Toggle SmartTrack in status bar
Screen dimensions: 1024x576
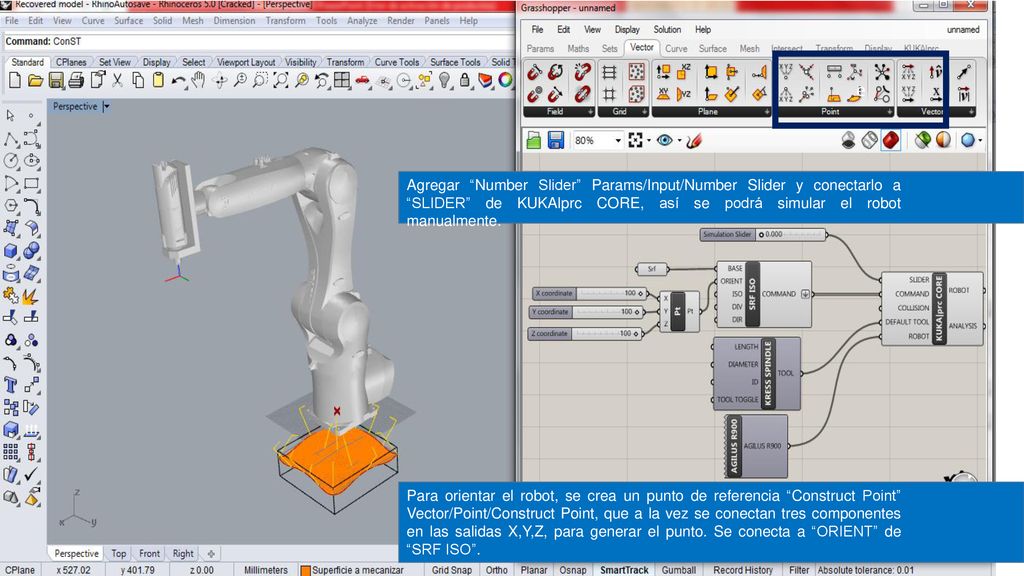[624, 569]
